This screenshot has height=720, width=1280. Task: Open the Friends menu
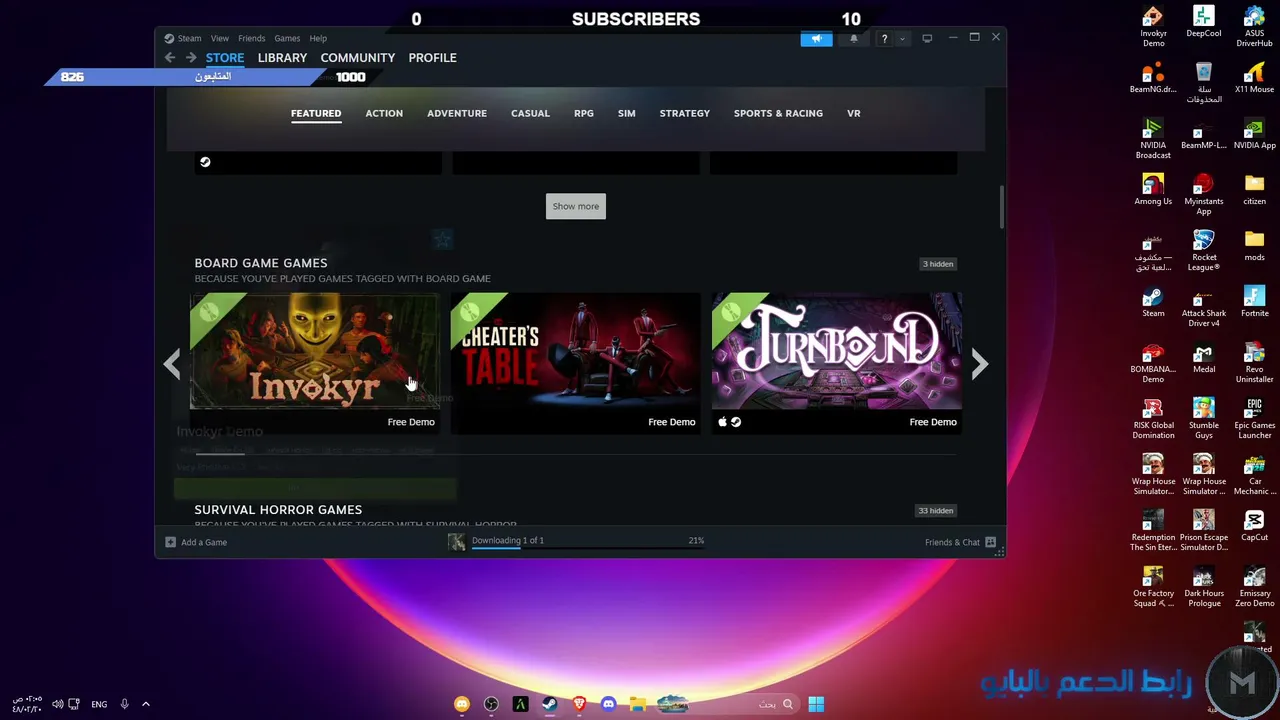pos(252,38)
